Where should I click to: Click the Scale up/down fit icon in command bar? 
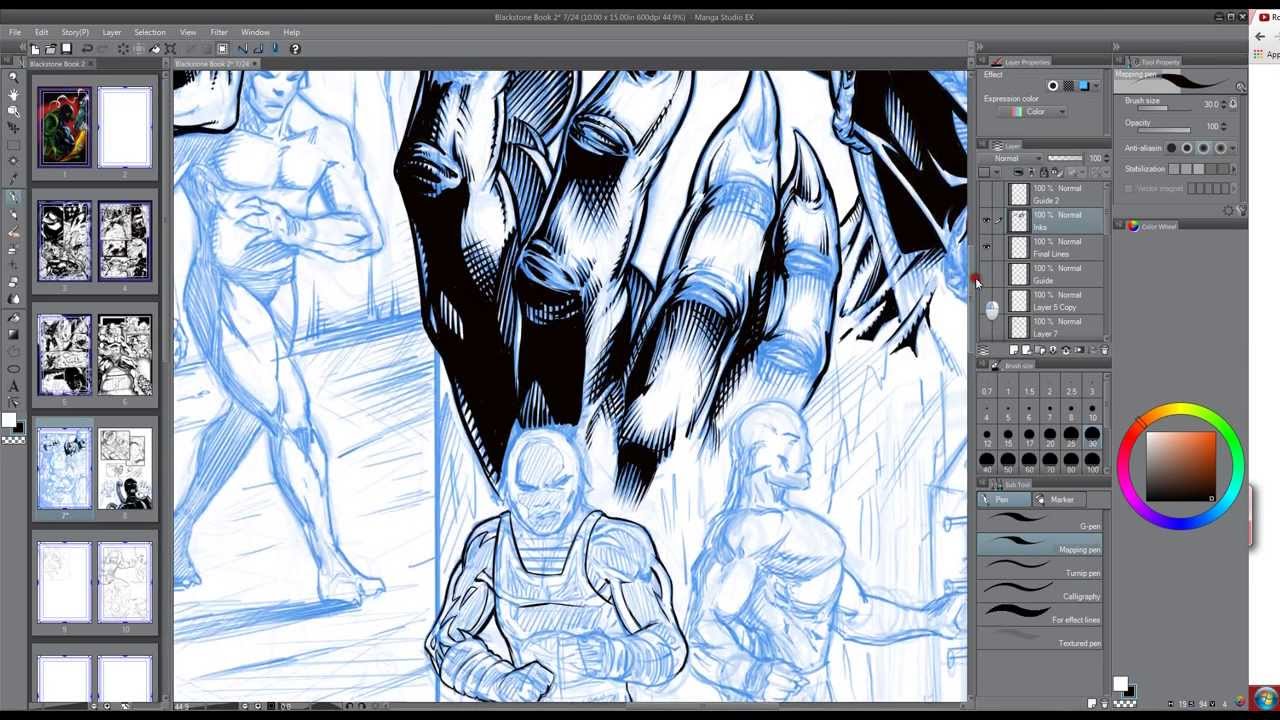(x=170, y=49)
